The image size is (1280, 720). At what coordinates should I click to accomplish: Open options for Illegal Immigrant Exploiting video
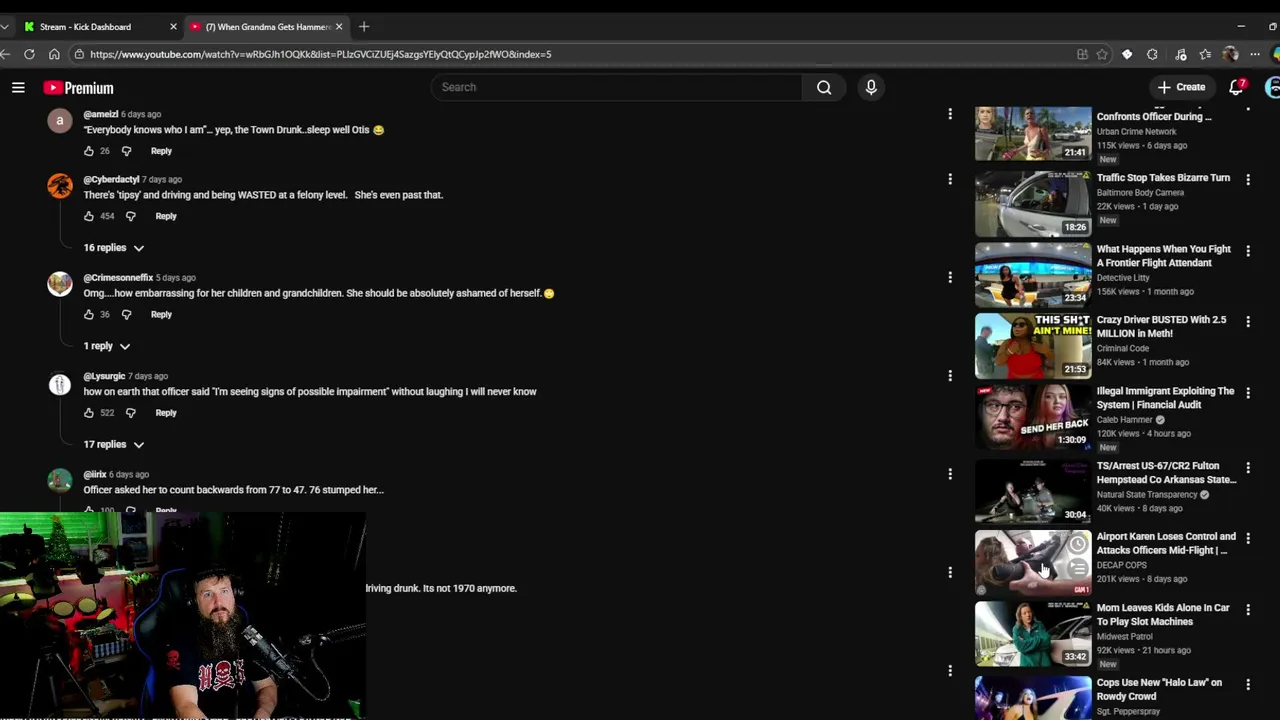coord(1248,392)
